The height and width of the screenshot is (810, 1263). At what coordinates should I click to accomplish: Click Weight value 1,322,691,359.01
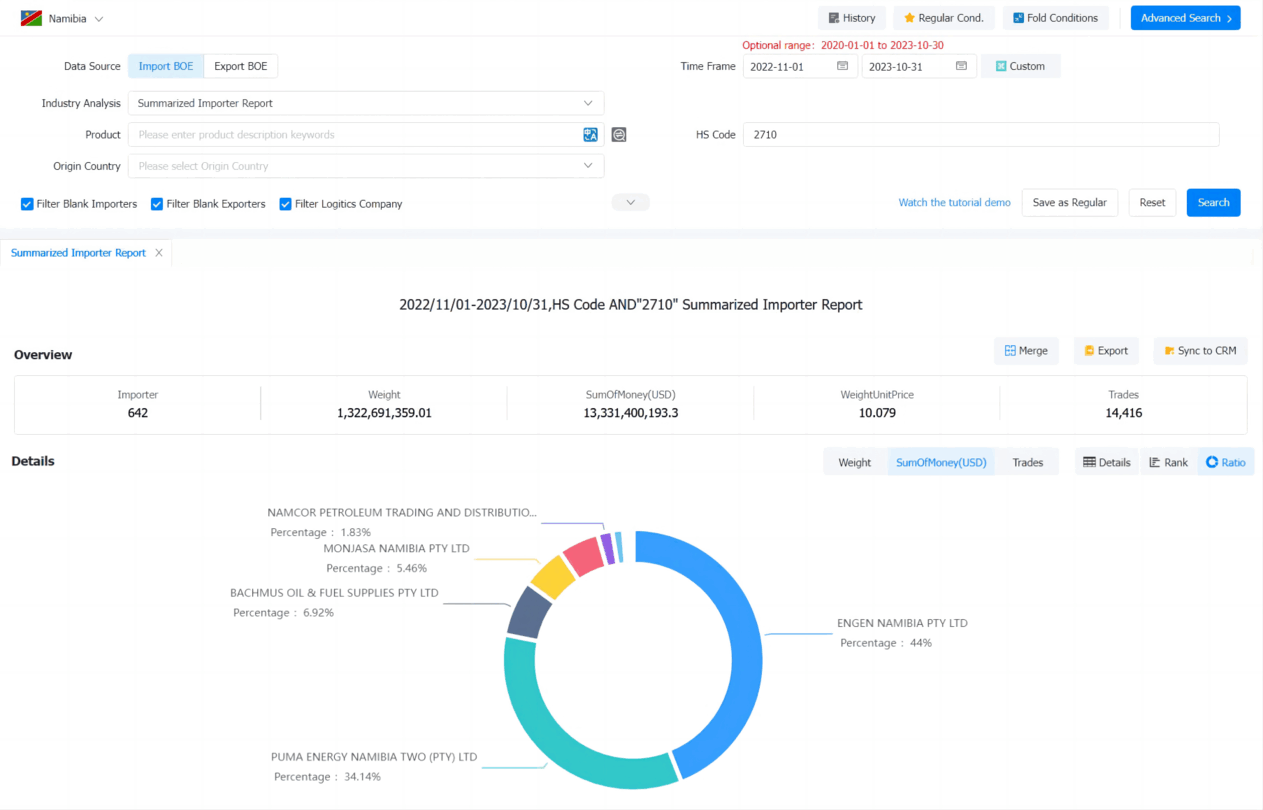[384, 413]
